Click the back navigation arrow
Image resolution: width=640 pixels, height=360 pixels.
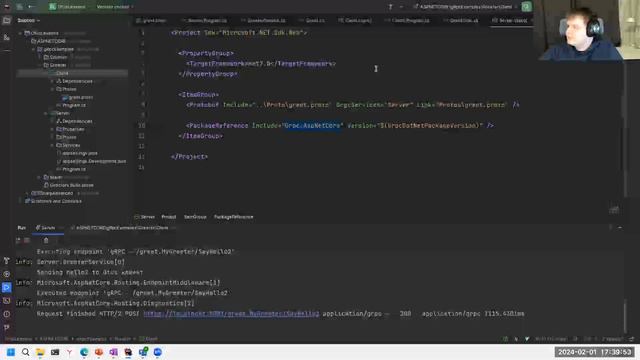point(31,7)
